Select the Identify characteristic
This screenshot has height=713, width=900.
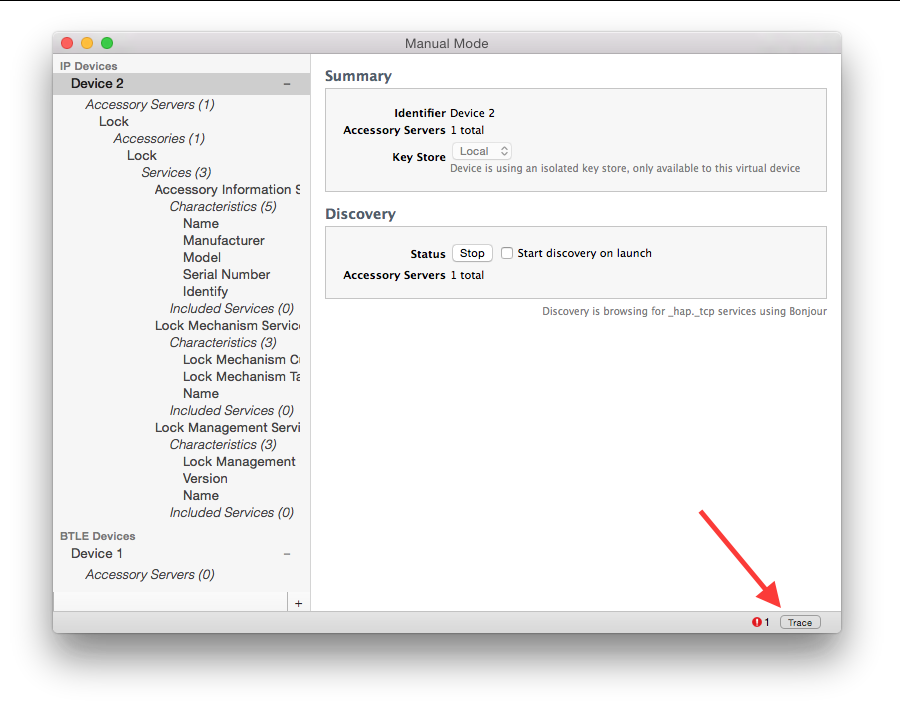click(205, 292)
